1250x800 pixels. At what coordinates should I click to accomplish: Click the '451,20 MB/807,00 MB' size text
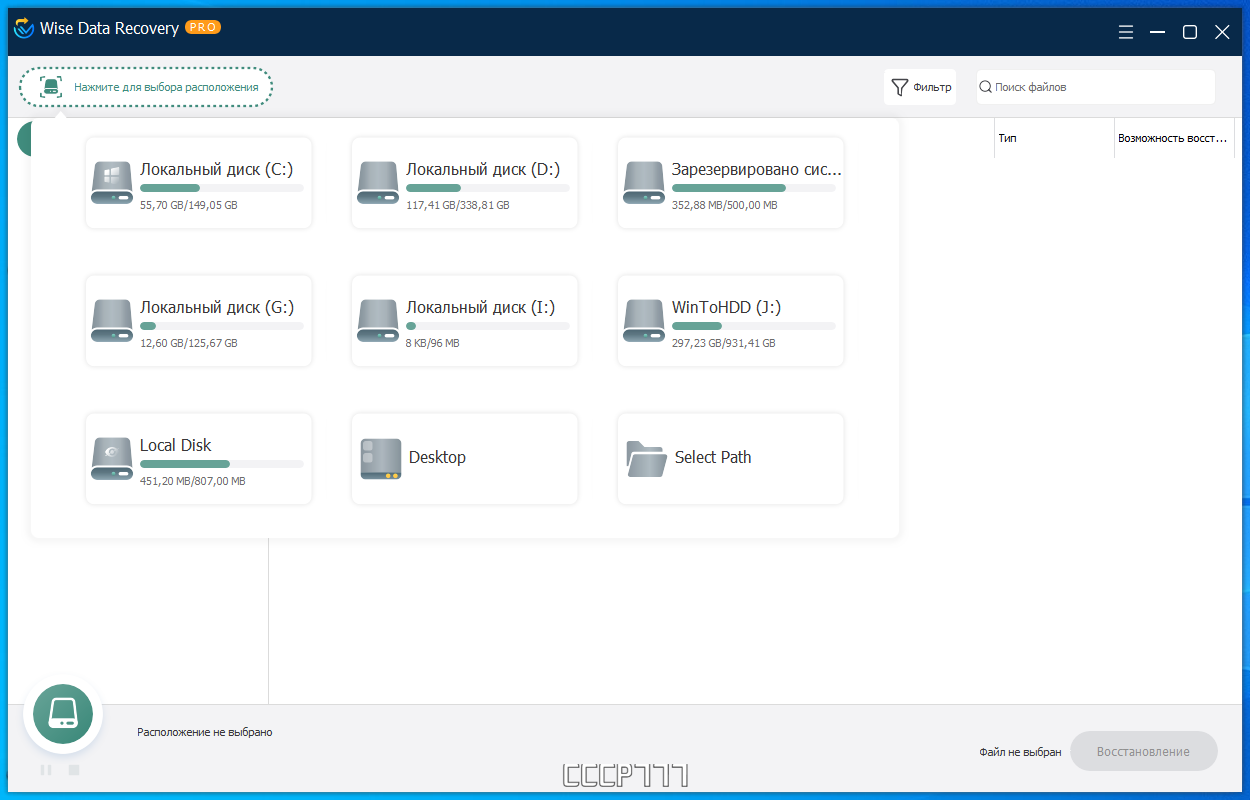(x=193, y=481)
